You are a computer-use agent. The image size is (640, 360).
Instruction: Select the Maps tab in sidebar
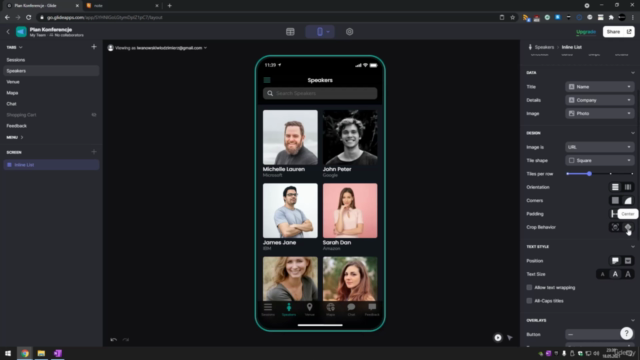(x=51, y=93)
